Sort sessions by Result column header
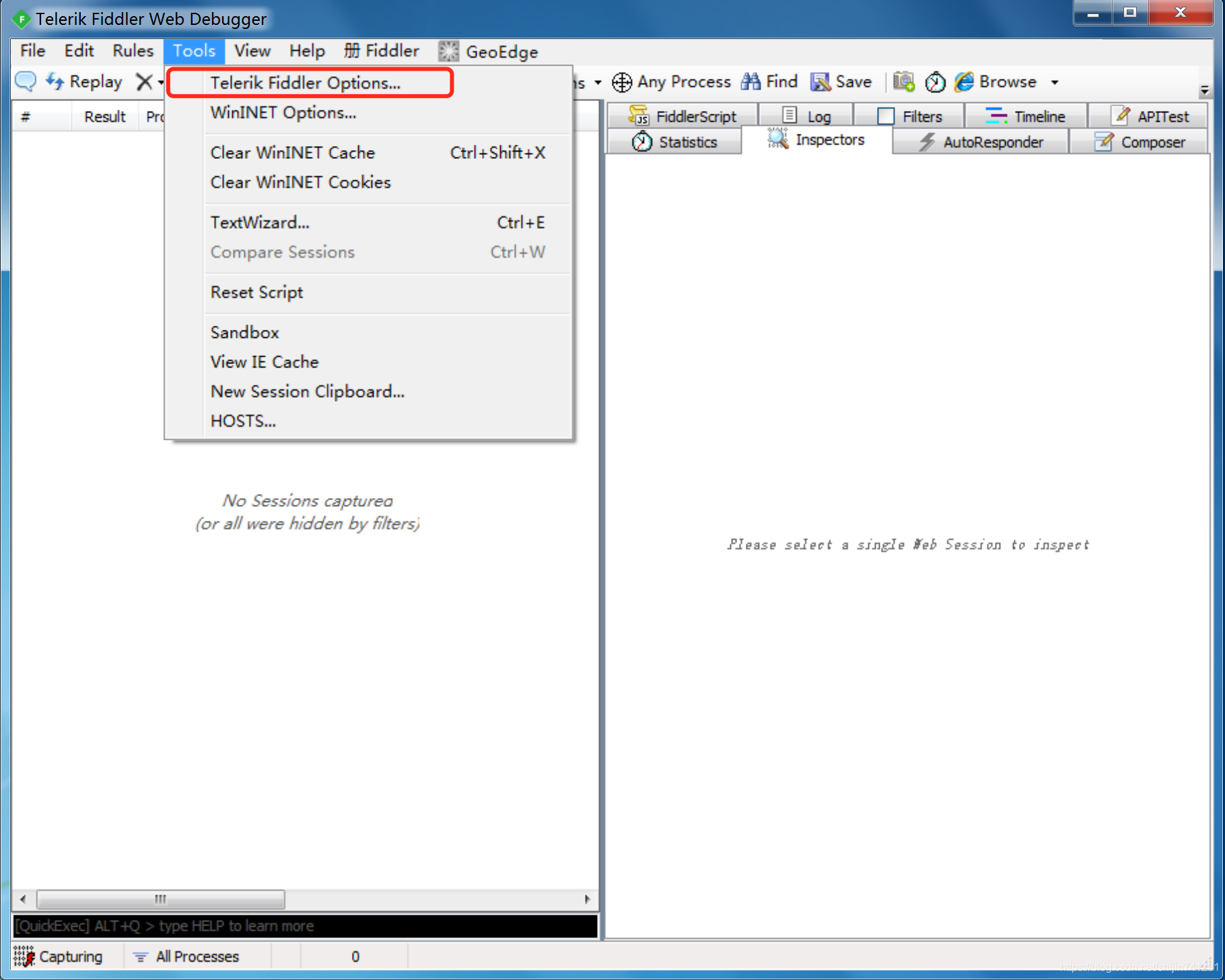The height and width of the screenshot is (980, 1225). [105, 116]
